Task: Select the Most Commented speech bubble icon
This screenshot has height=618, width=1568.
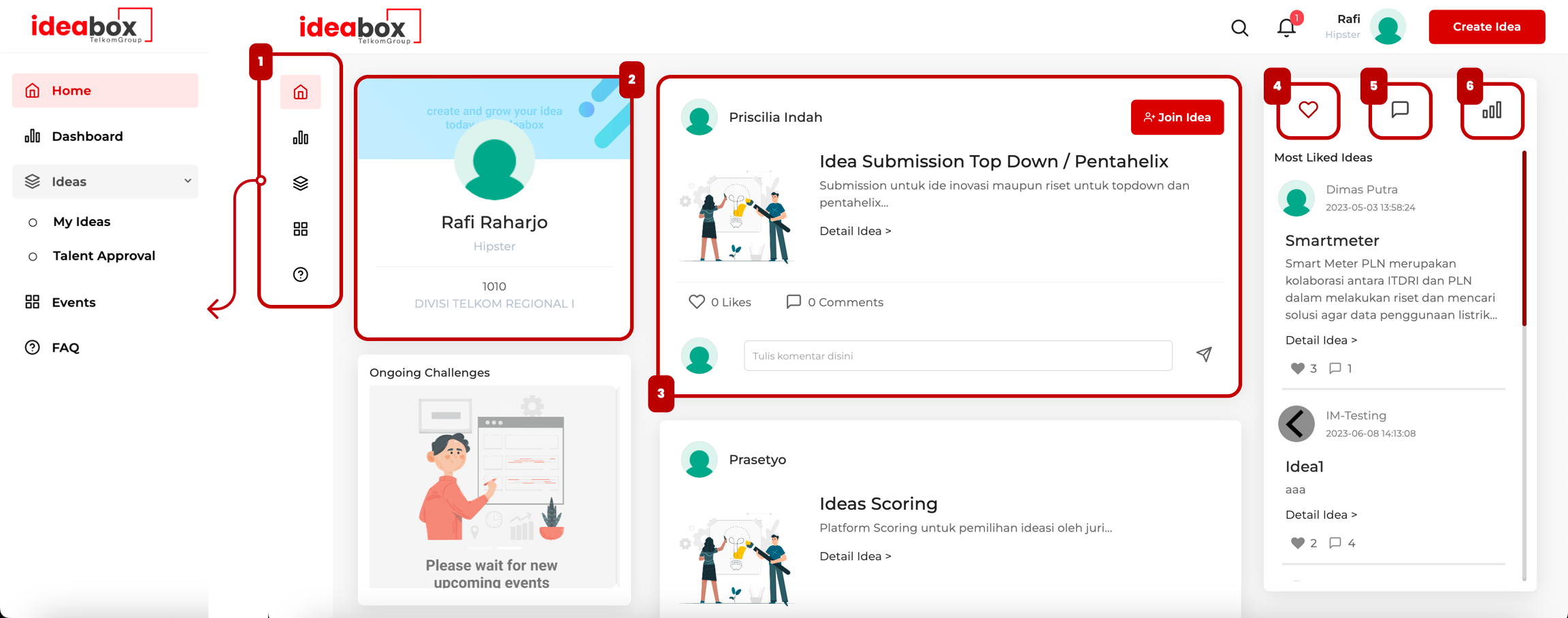Action: coord(1400,110)
